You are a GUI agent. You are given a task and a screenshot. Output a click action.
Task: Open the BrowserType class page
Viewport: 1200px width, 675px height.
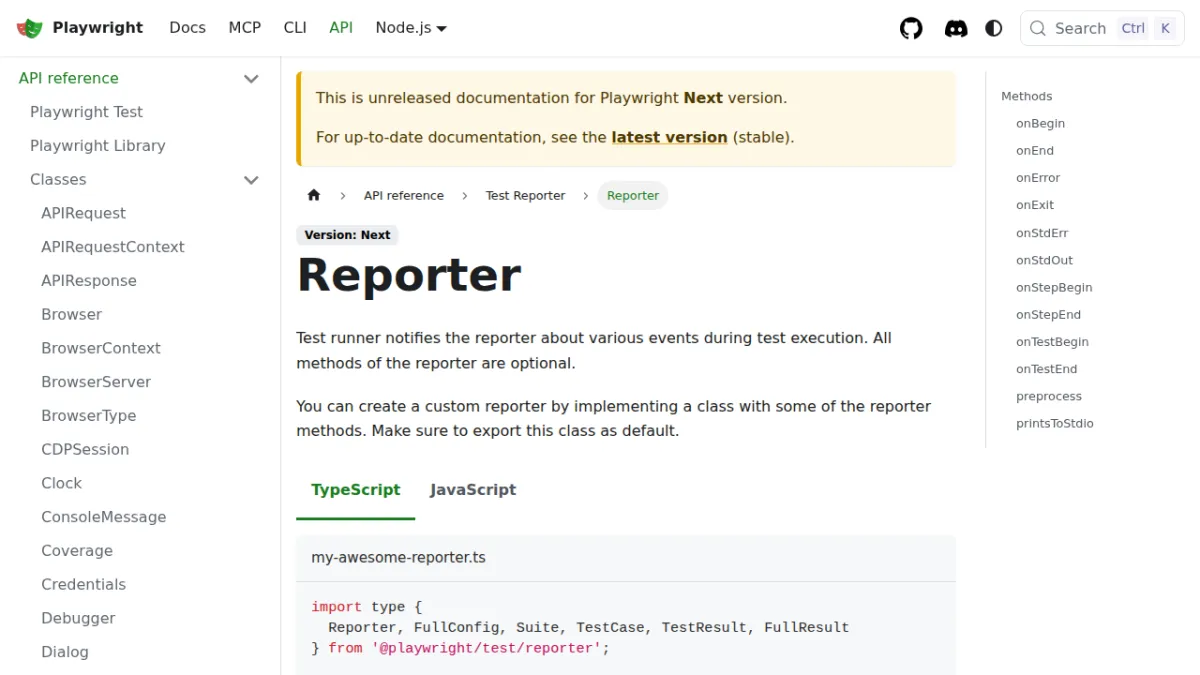pyautogui.click(x=89, y=416)
